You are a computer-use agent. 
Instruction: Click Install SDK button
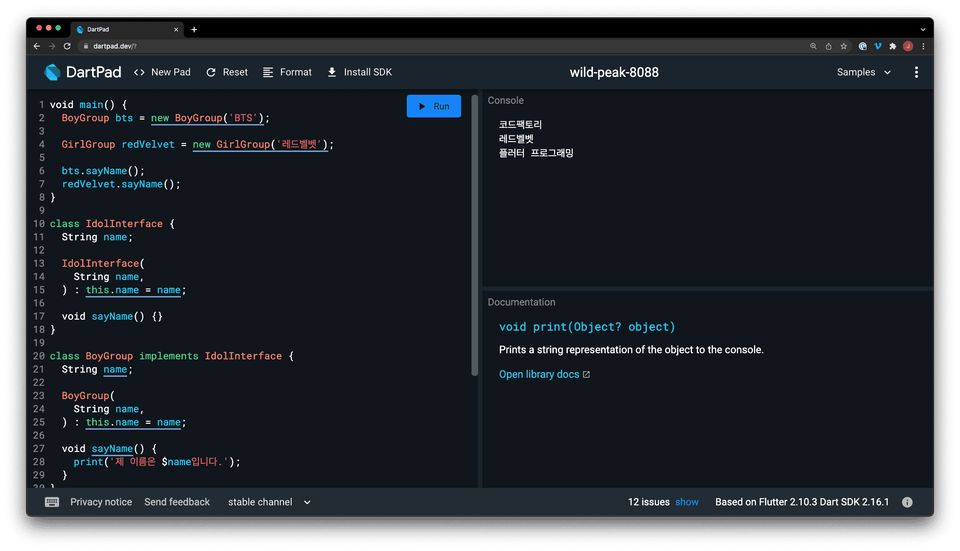click(x=359, y=72)
